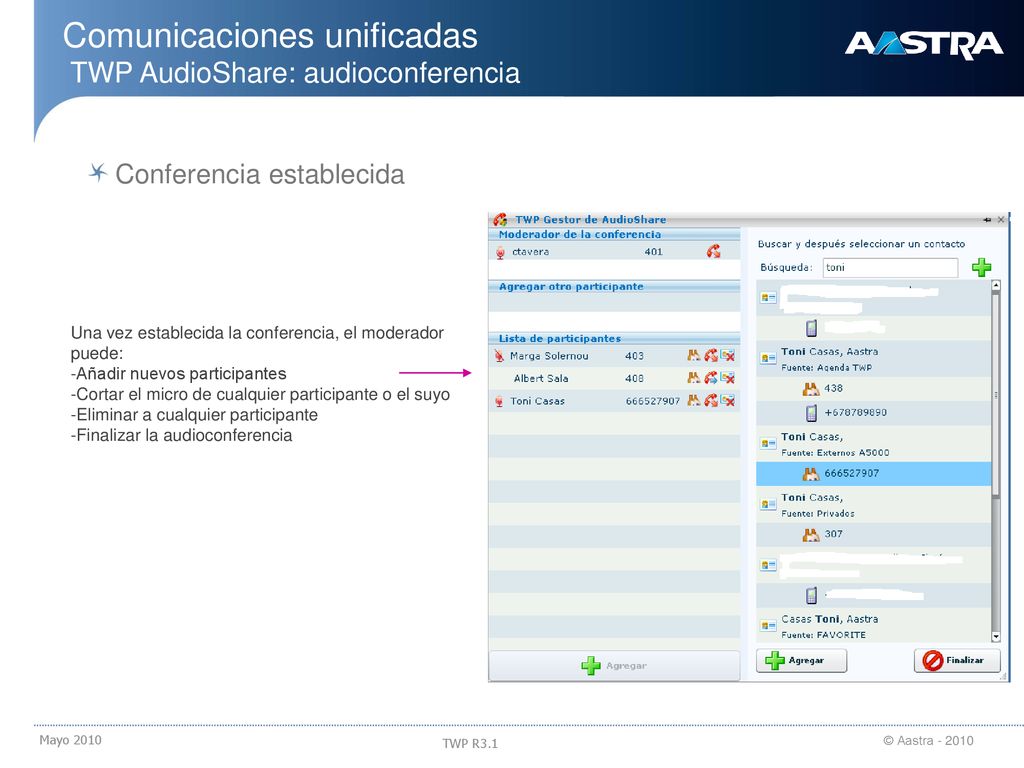Click the Búsqueda search field containing 'toni'
This screenshot has height=768, width=1024.
(x=890, y=268)
